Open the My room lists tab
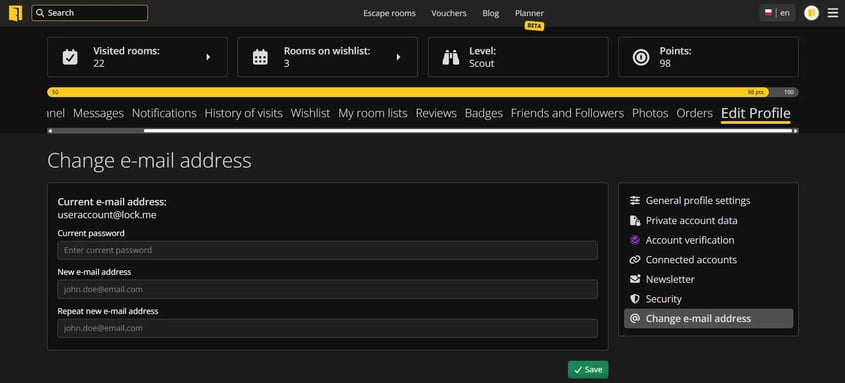 (x=372, y=113)
